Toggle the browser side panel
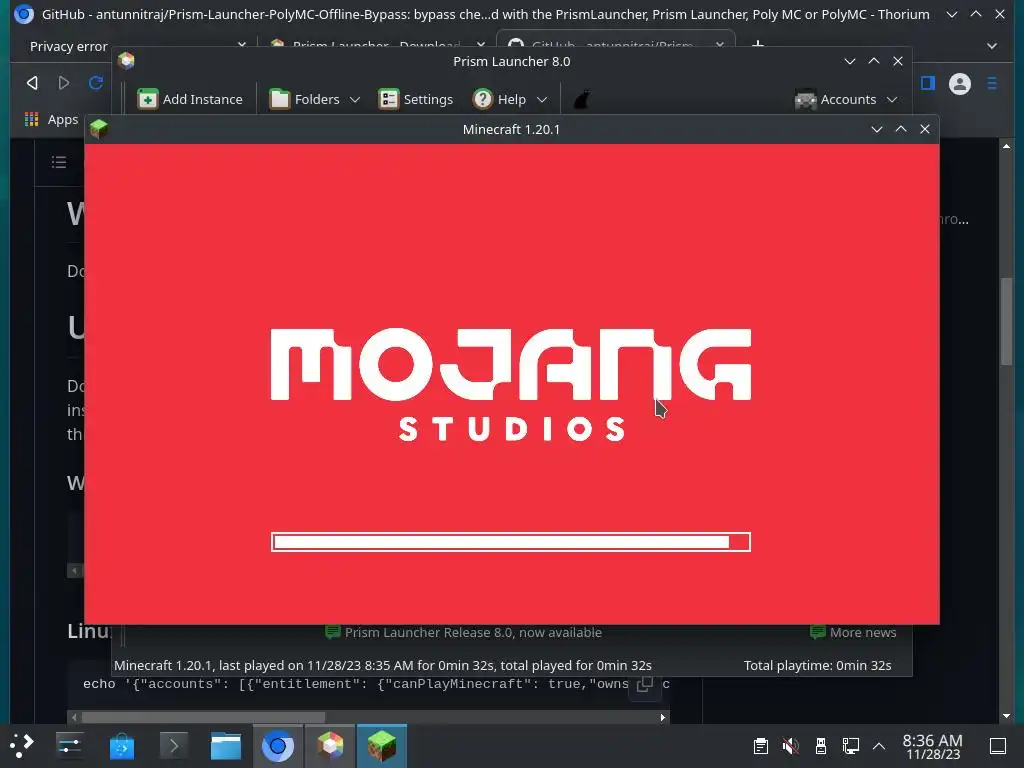Image resolution: width=1024 pixels, height=768 pixels. (927, 83)
